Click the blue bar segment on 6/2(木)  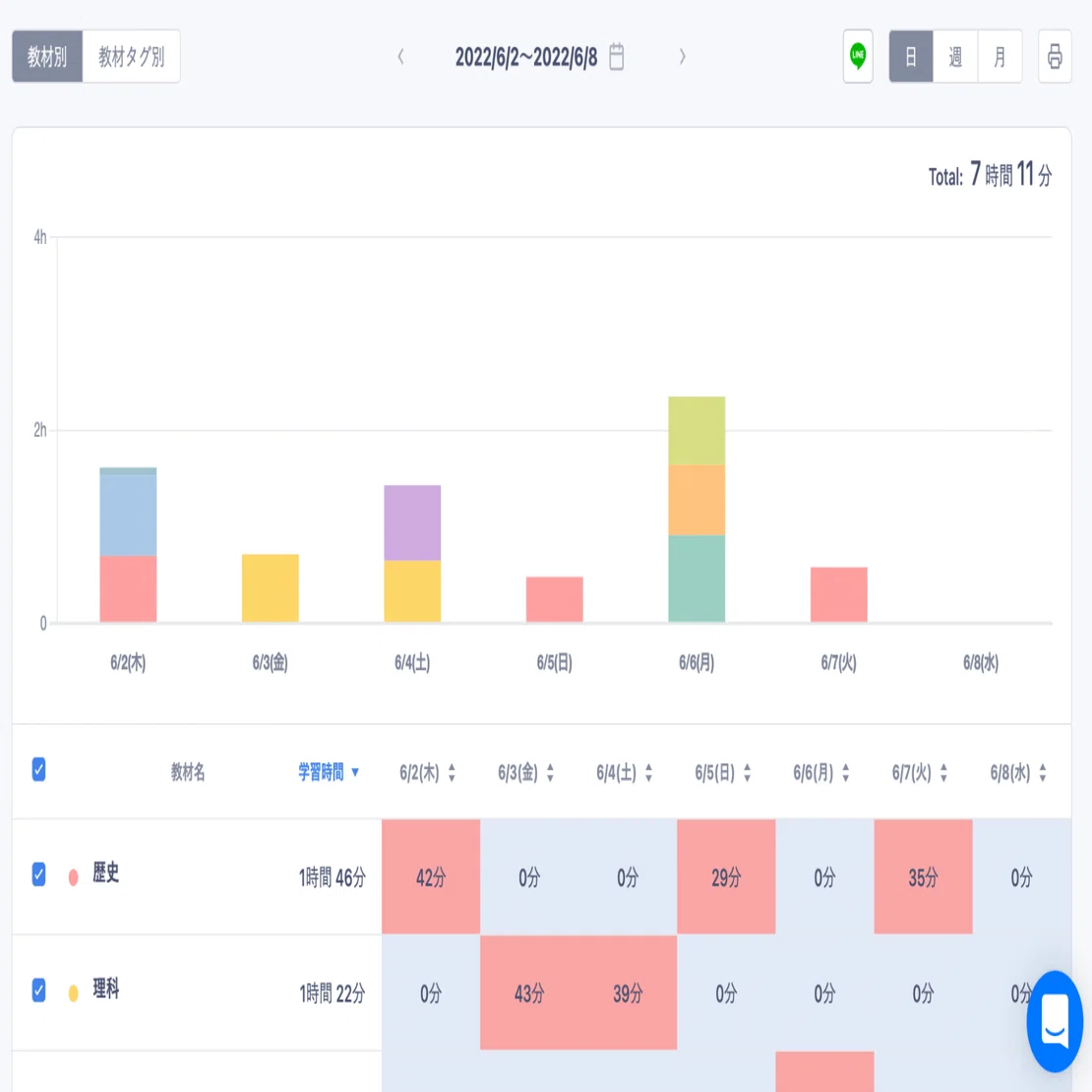point(128,515)
